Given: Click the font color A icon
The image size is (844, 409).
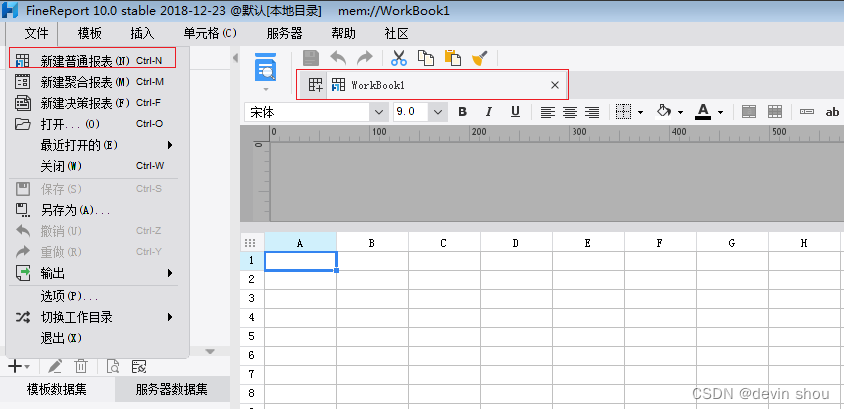Looking at the screenshot, I should pyautogui.click(x=702, y=111).
